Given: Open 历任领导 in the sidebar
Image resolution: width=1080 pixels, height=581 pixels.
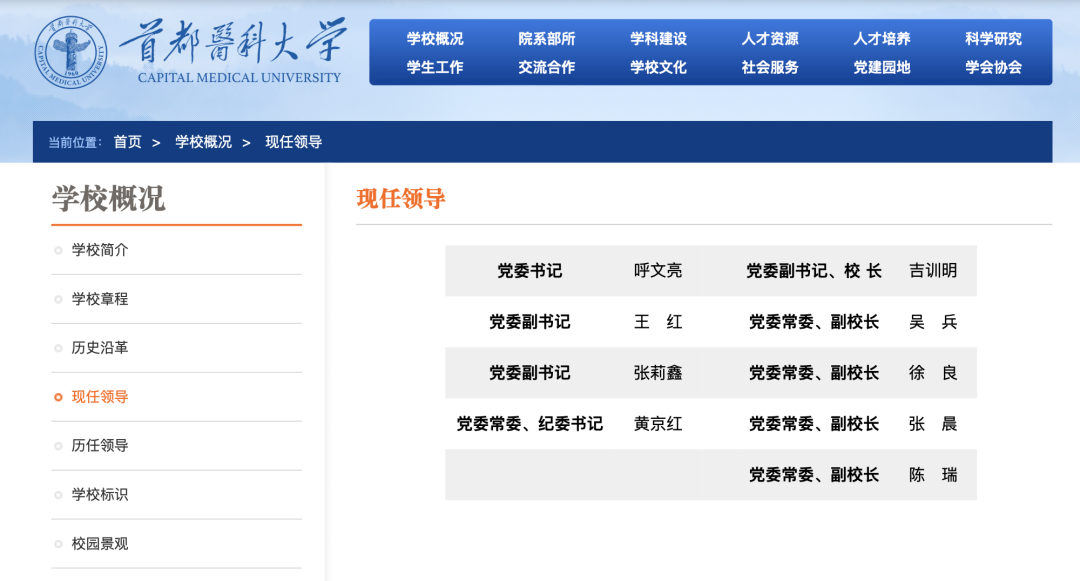Looking at the screenshot, I should coord(100,445).
